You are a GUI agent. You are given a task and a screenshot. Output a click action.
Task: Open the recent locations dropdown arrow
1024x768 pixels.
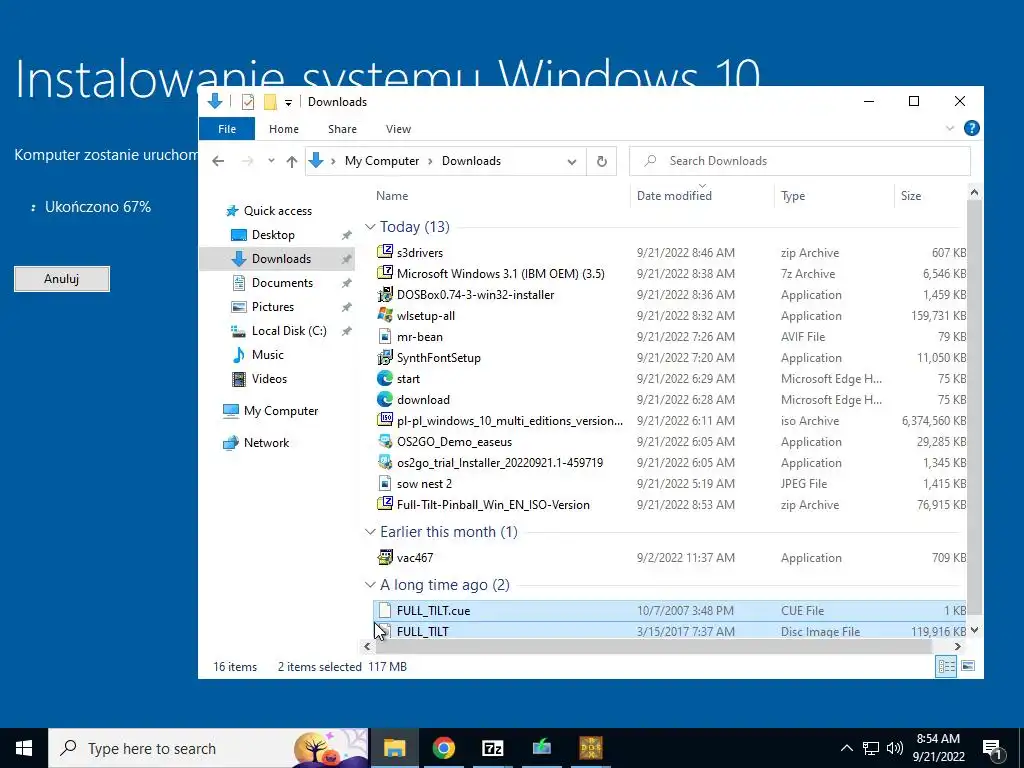[271, 161]
